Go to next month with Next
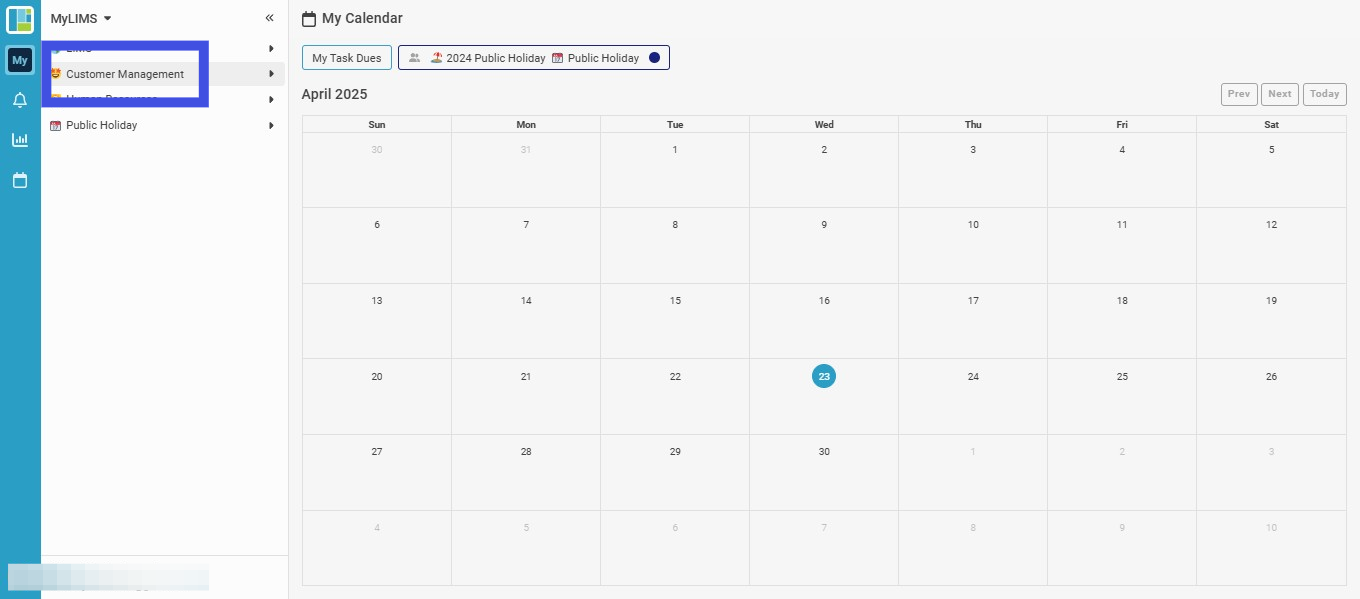Image resolution: width=1360 pixels, height=599 pixels. (1280, 94)
